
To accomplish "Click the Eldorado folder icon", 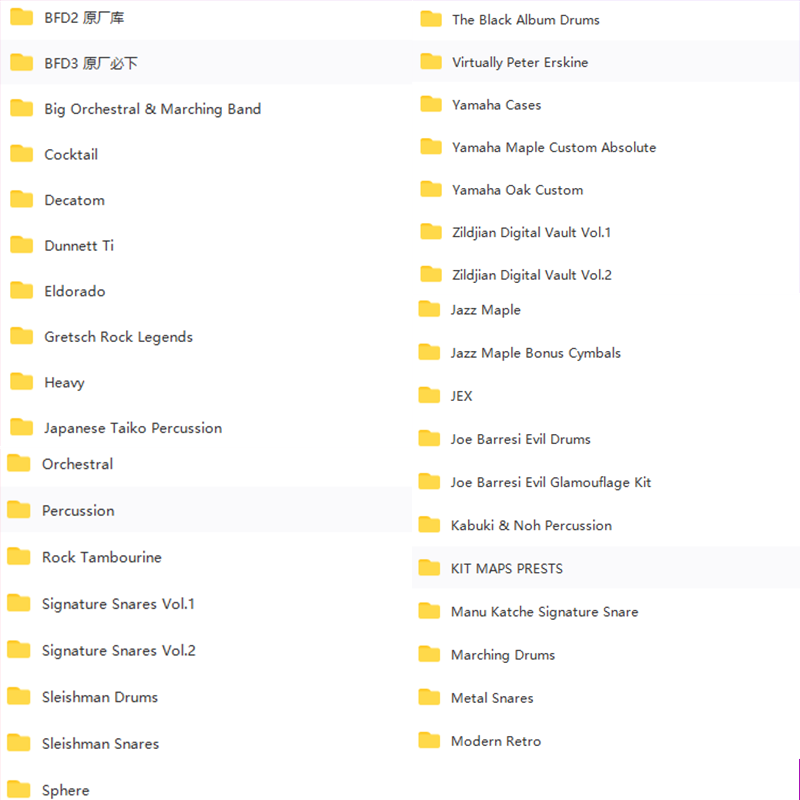I will (x=21, y=290).
